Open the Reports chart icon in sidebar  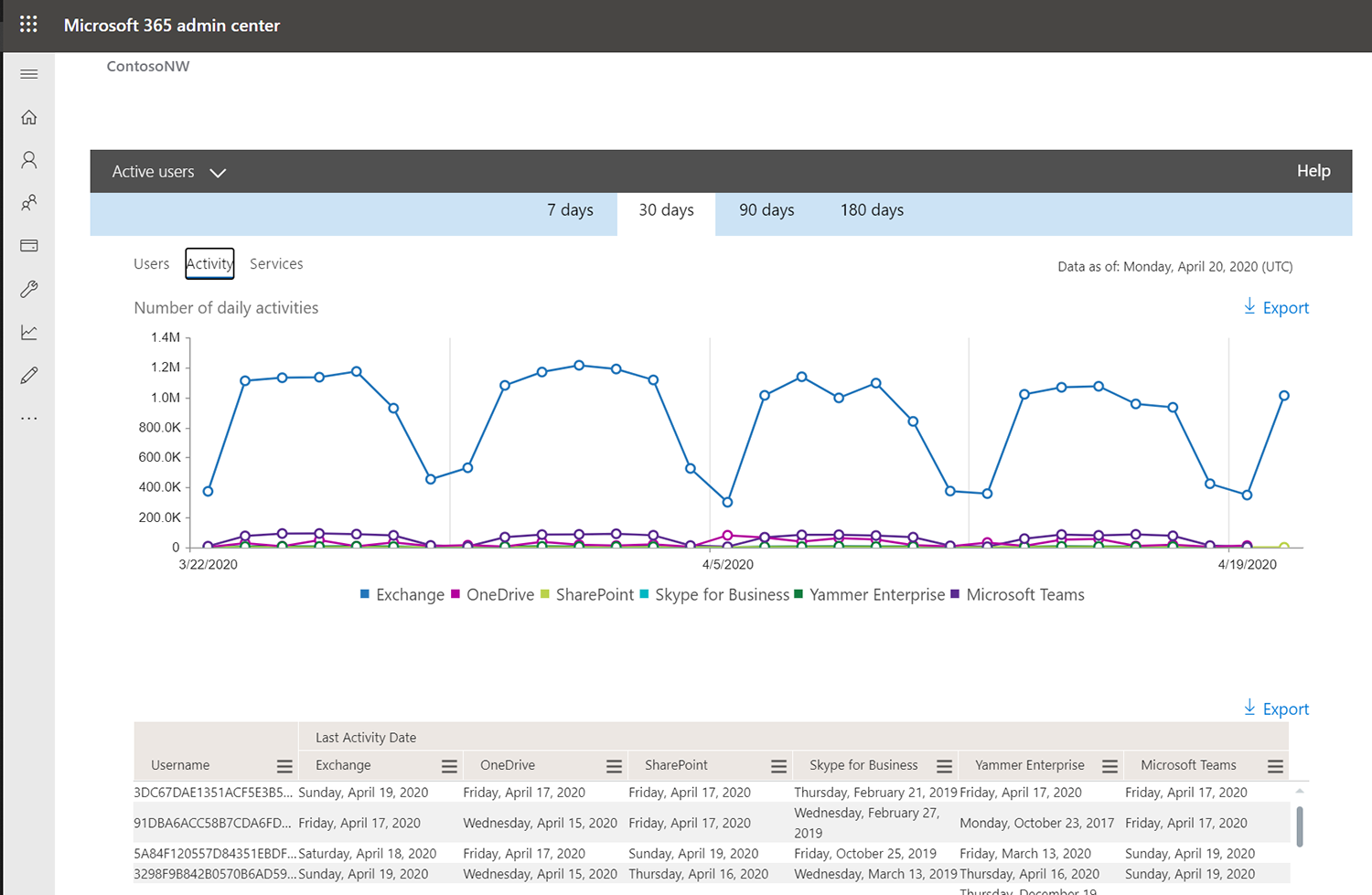tap(29, 332)
